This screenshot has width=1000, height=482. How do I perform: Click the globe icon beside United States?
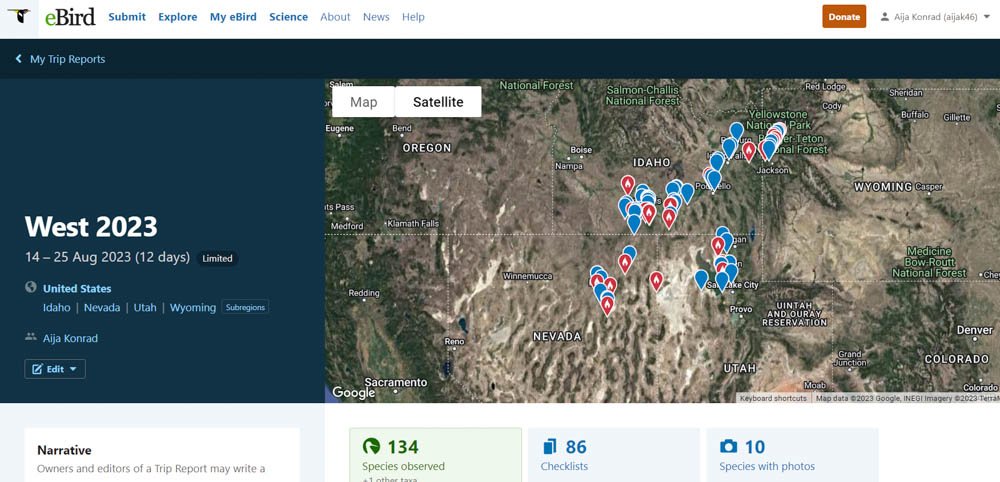click(x=31, y=288)
